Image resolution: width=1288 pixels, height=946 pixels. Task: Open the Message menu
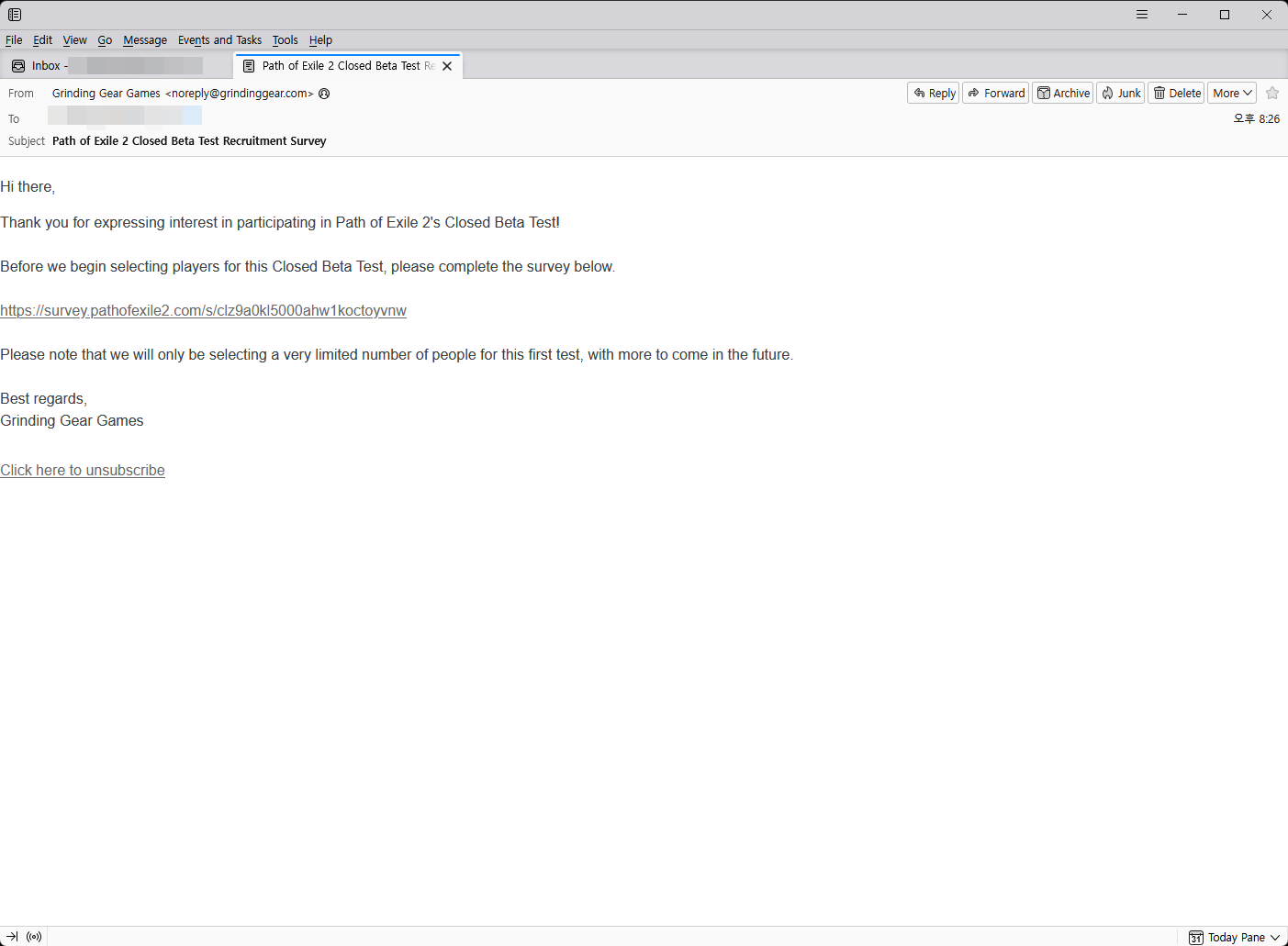145,40
